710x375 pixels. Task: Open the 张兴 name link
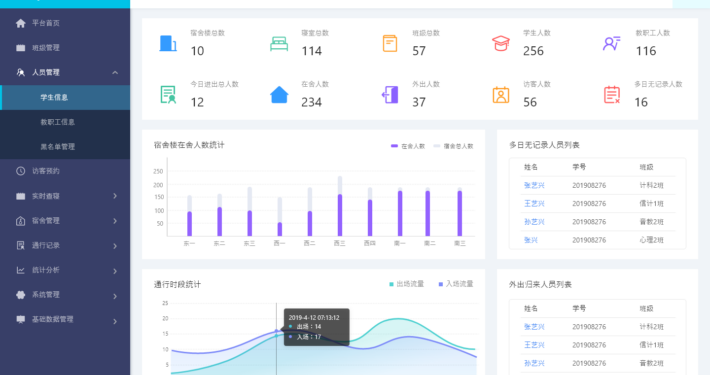pyautogui.click(x=531, y=240)
